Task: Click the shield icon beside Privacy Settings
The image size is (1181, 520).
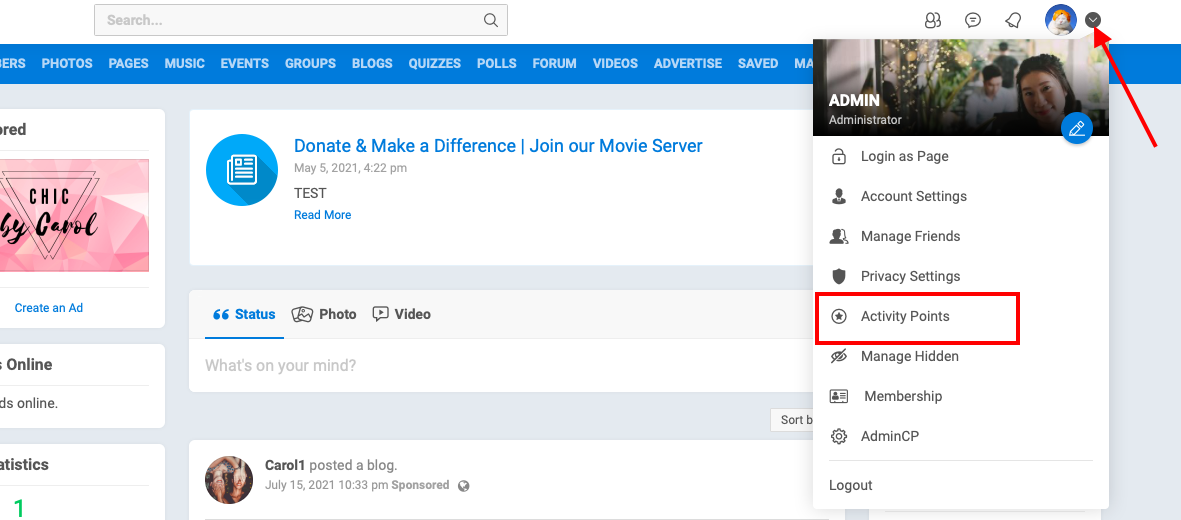Action: pyautogui.click(x=838, y=277)
